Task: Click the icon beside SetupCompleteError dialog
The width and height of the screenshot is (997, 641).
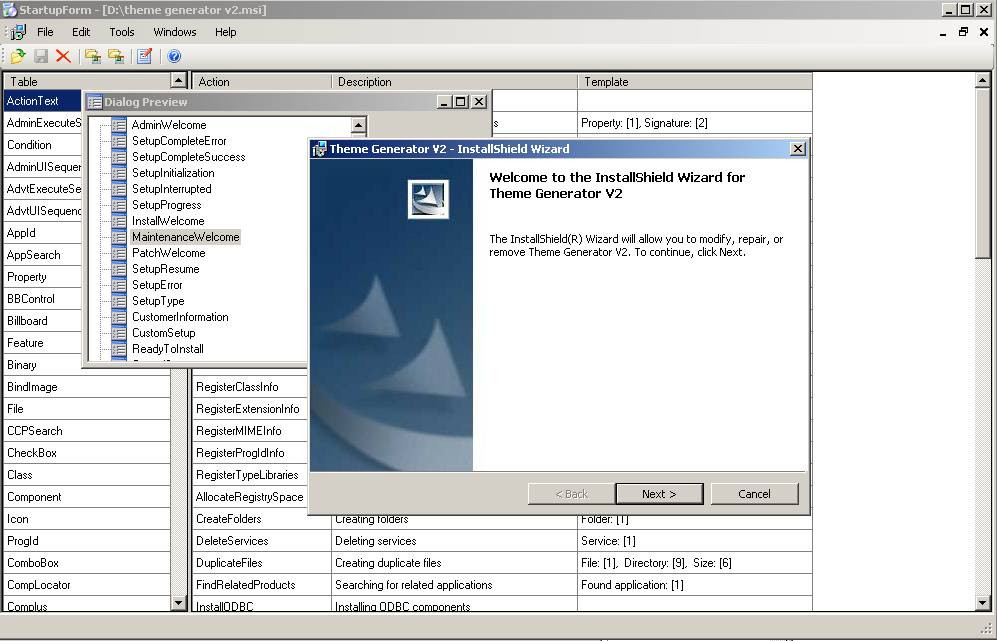Action: 119,141
